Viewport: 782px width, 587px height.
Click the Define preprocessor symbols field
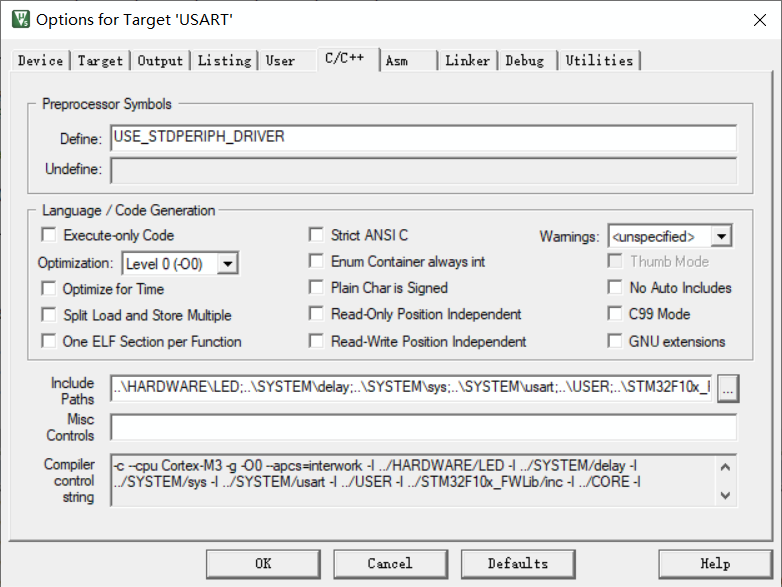pos(423,138)
